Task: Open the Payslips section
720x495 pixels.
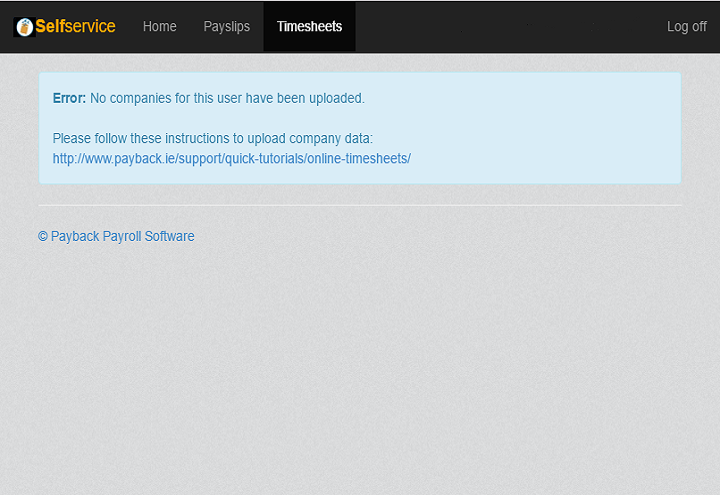Action: (226, 27)
